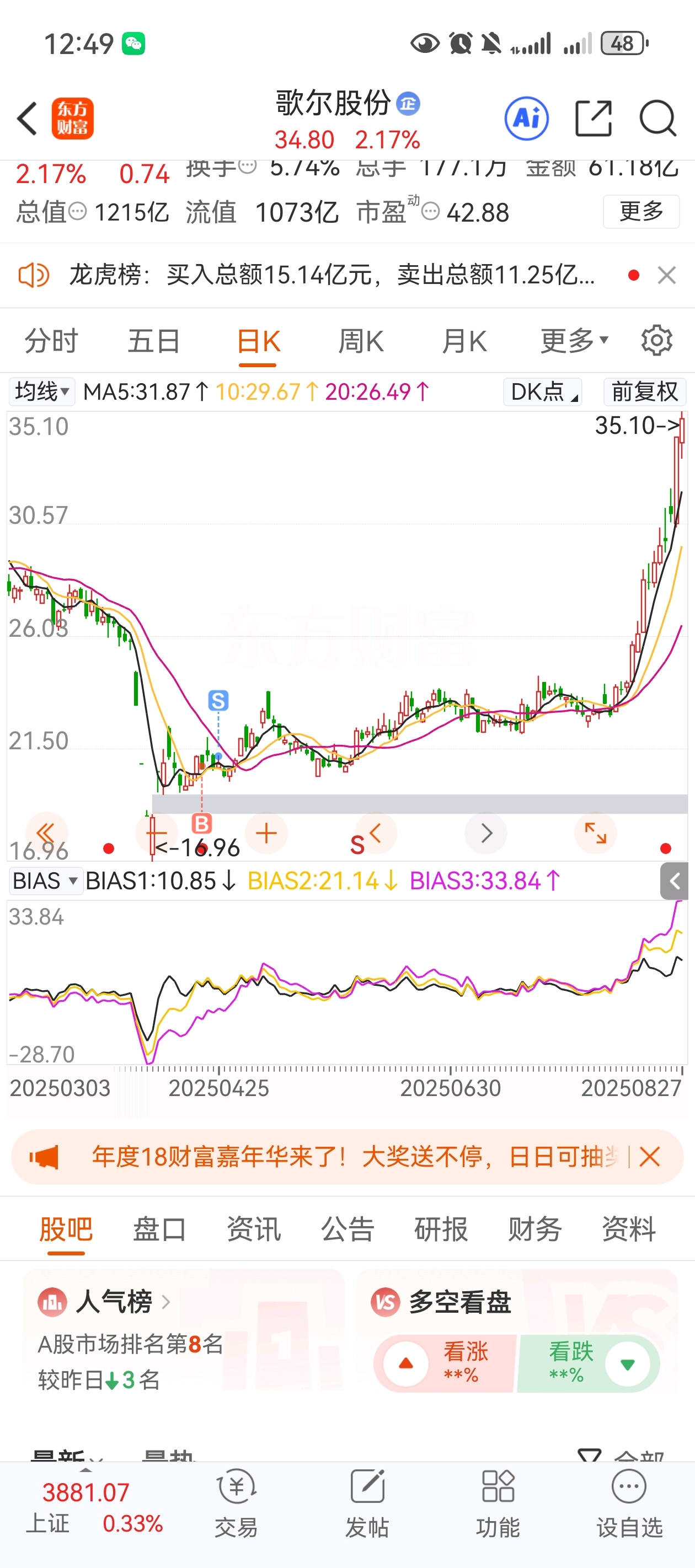Tap BIAS3:33.84 indicator value
Screen dimensions: 695x1568
pyautogui.click(x=485, y=881)
